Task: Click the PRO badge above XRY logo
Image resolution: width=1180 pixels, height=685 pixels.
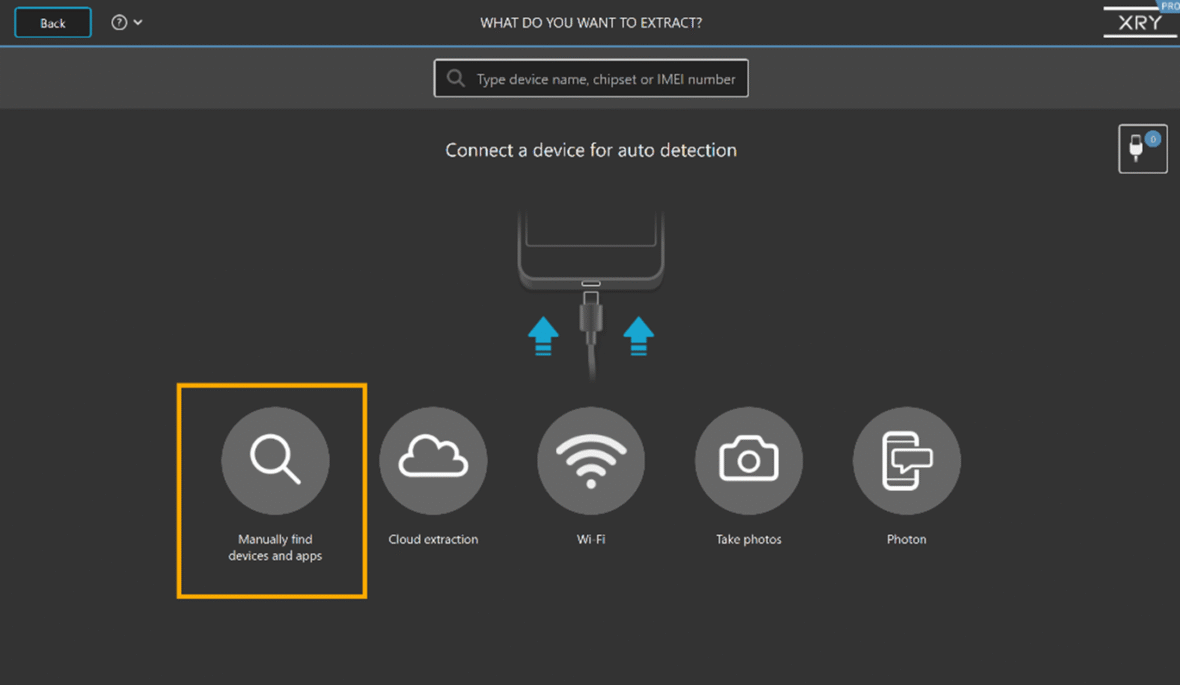Action: (x=1169, y=5)
